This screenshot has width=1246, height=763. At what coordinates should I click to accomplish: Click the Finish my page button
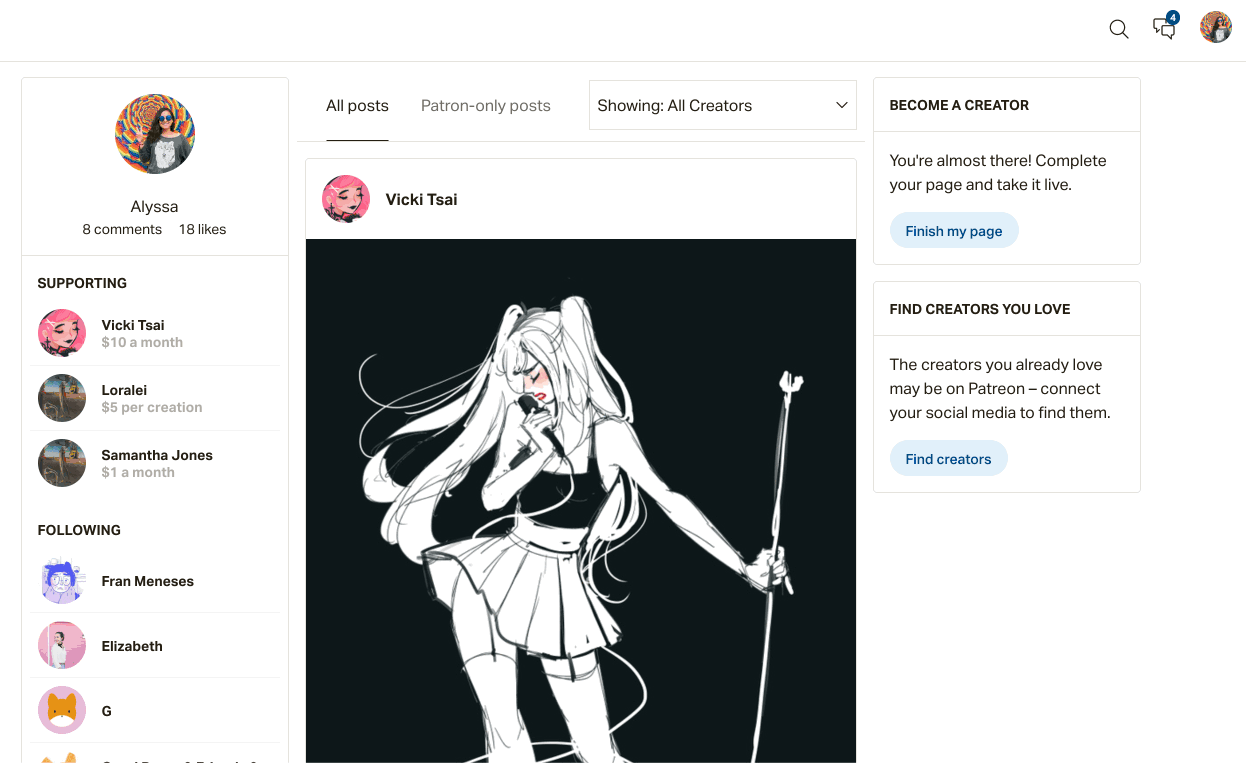[954, 231]
